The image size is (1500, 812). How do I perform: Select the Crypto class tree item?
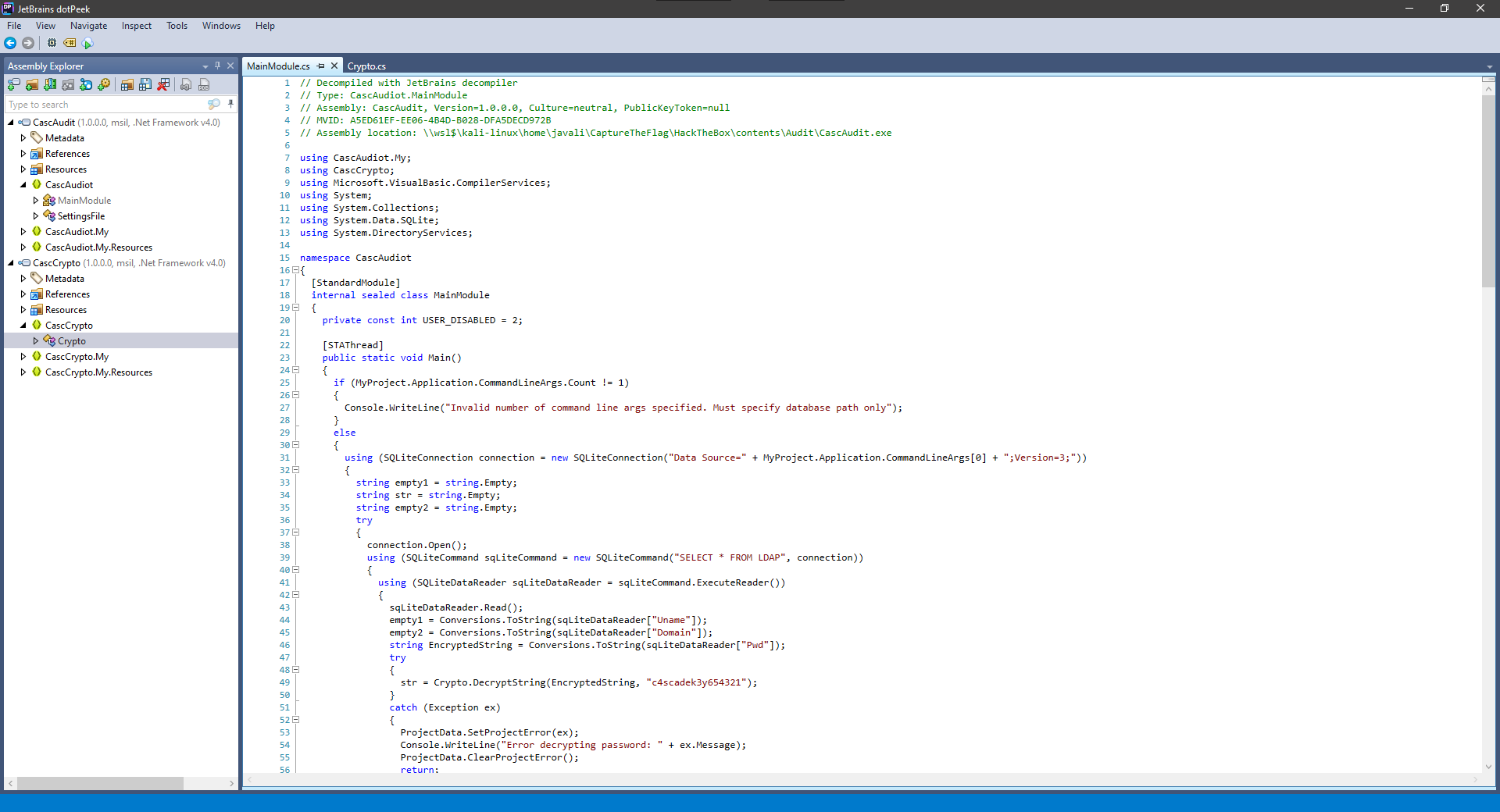72,341
